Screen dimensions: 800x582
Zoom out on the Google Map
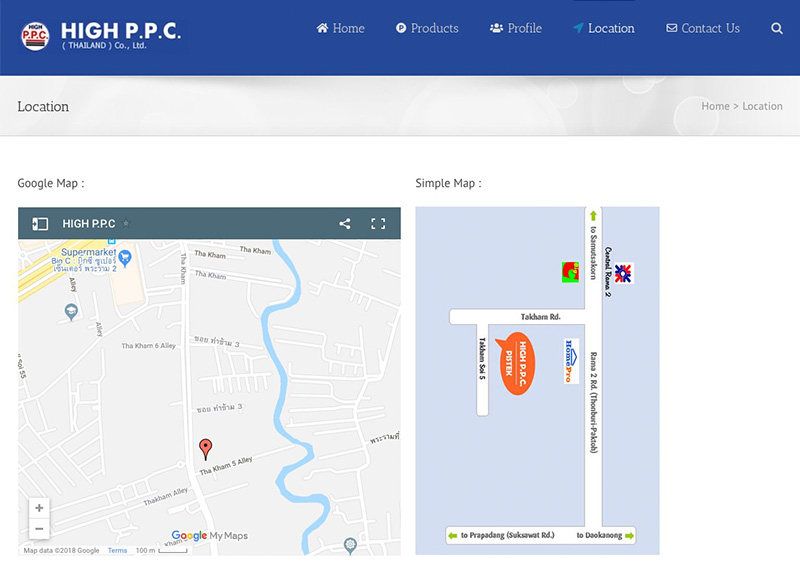[39, 529]
